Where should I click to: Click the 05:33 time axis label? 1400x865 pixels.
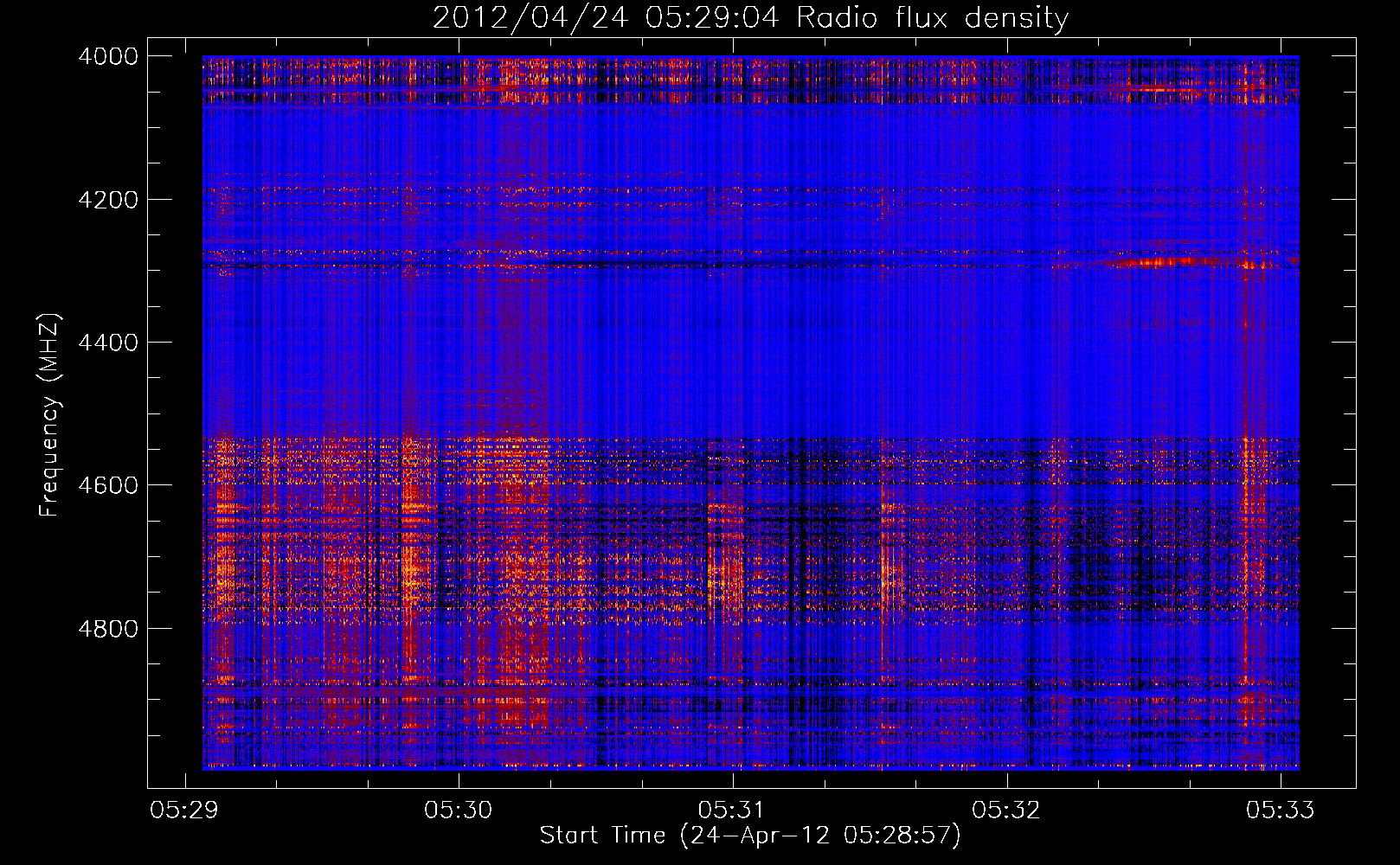point(1280,810)
